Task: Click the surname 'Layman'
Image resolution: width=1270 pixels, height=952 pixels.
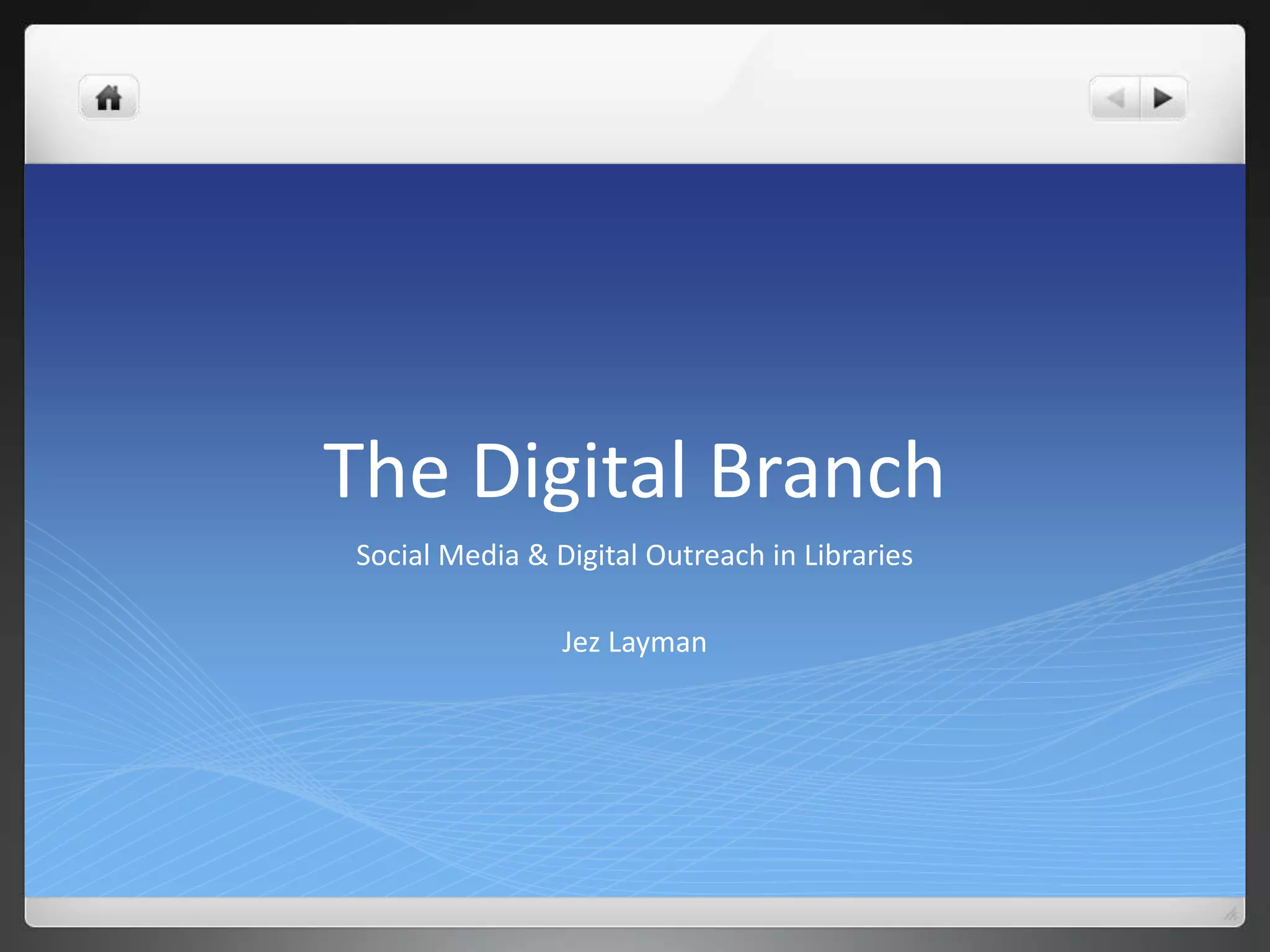Action: point(657,642)
